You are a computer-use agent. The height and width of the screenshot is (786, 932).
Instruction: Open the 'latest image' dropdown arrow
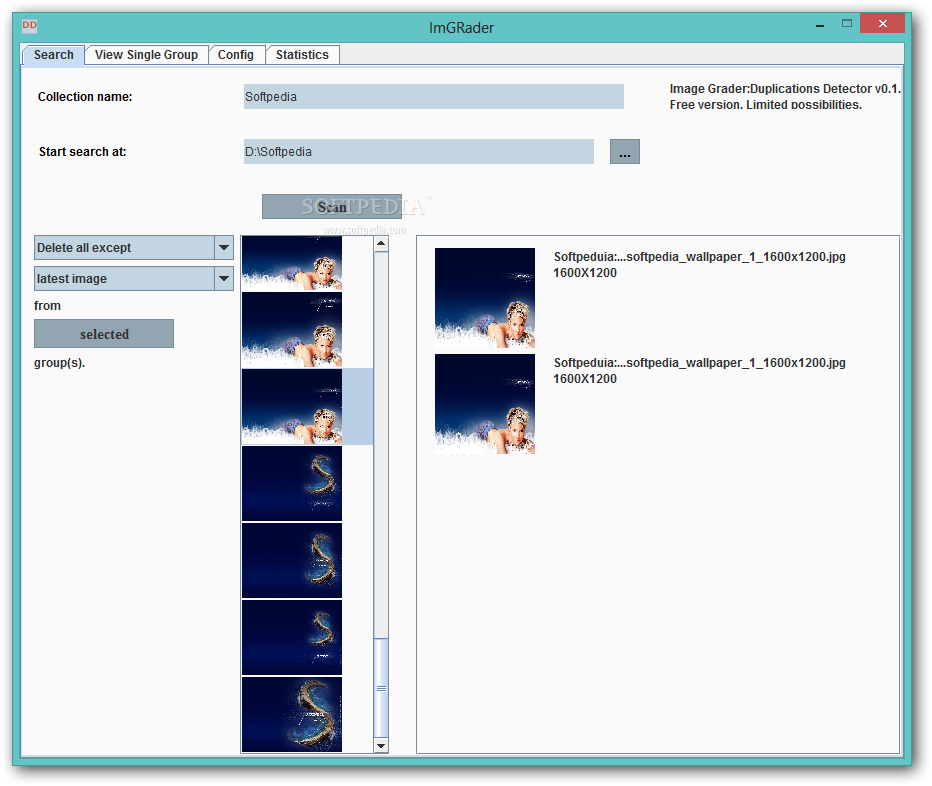224,278
